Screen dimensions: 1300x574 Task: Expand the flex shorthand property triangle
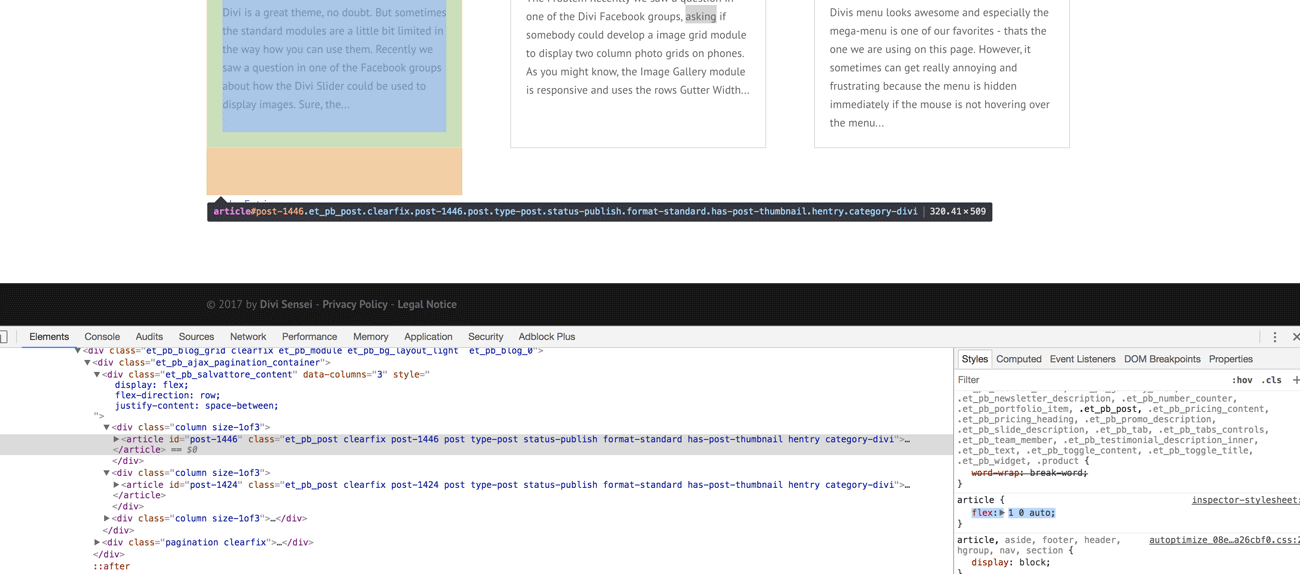(1002, 513)
